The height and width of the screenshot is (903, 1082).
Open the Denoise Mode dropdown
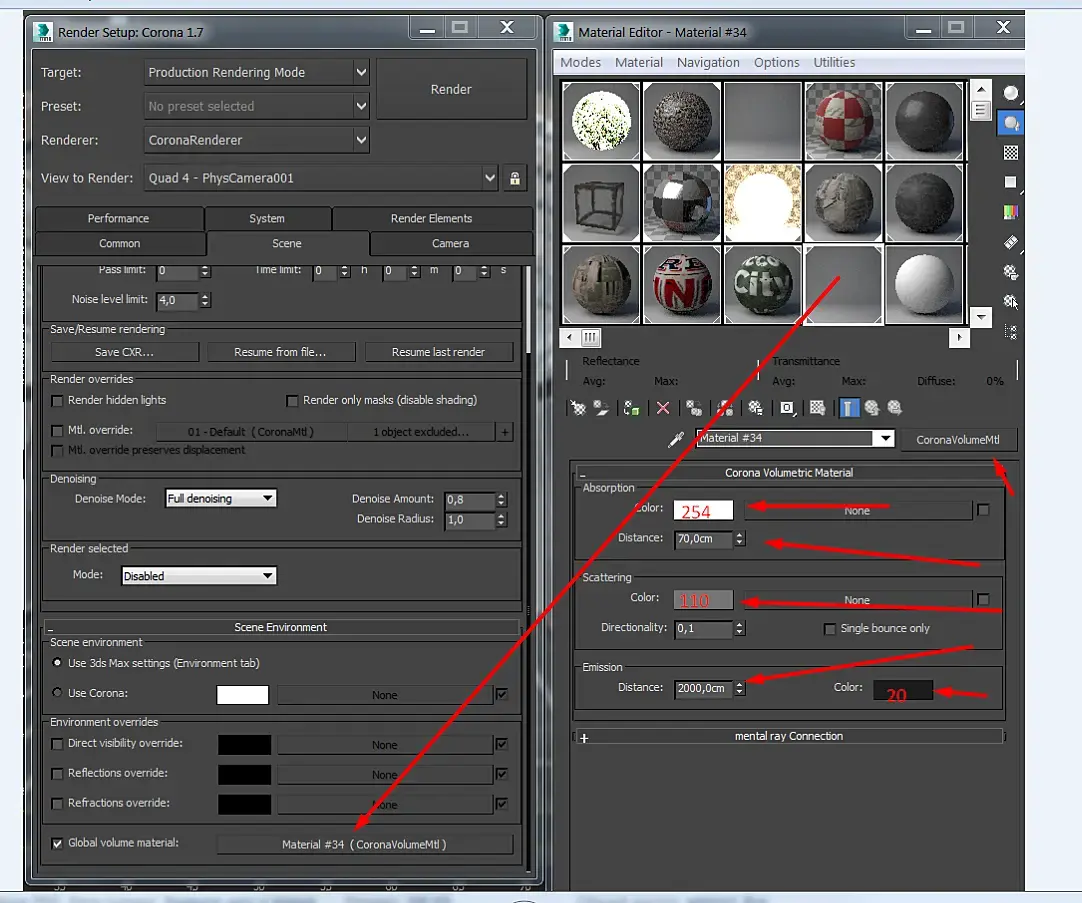tap(221, 498)
